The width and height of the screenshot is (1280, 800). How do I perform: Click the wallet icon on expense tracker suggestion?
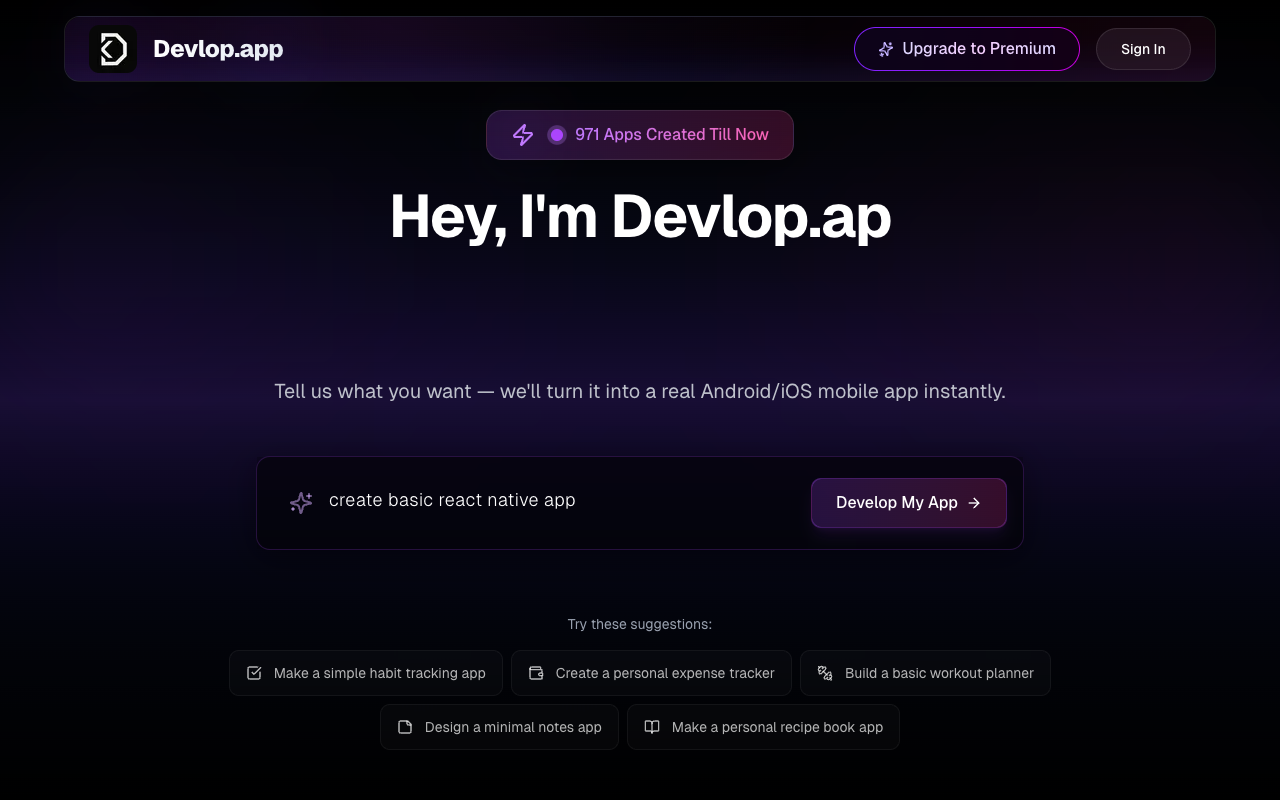click(x=536, y=673)
